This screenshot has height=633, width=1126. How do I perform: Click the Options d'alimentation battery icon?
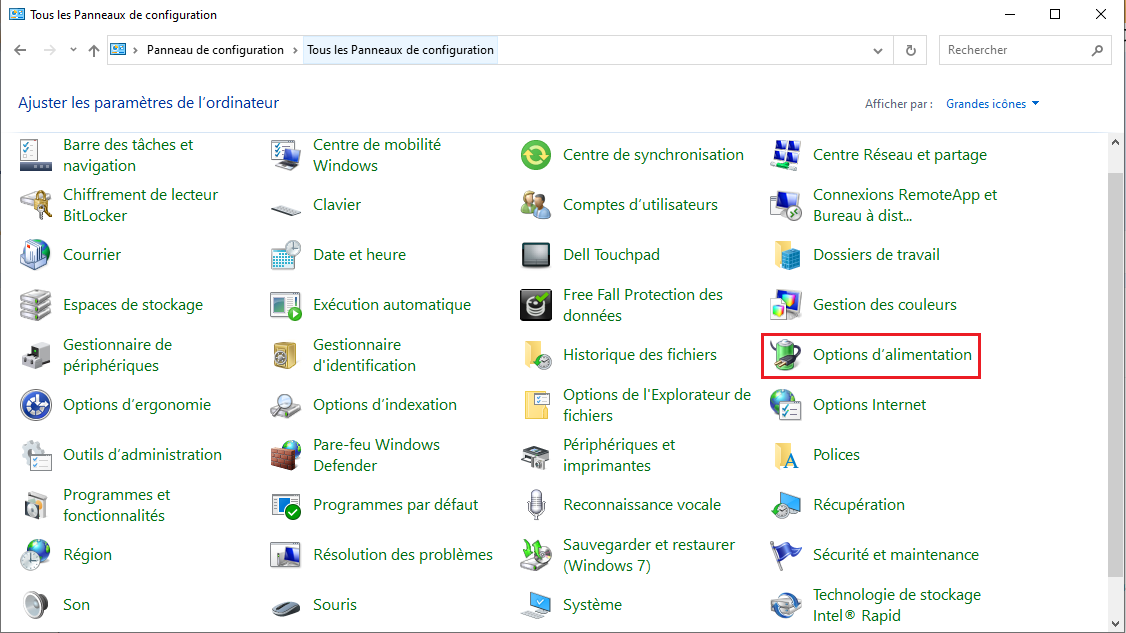(x=785, y=355)
